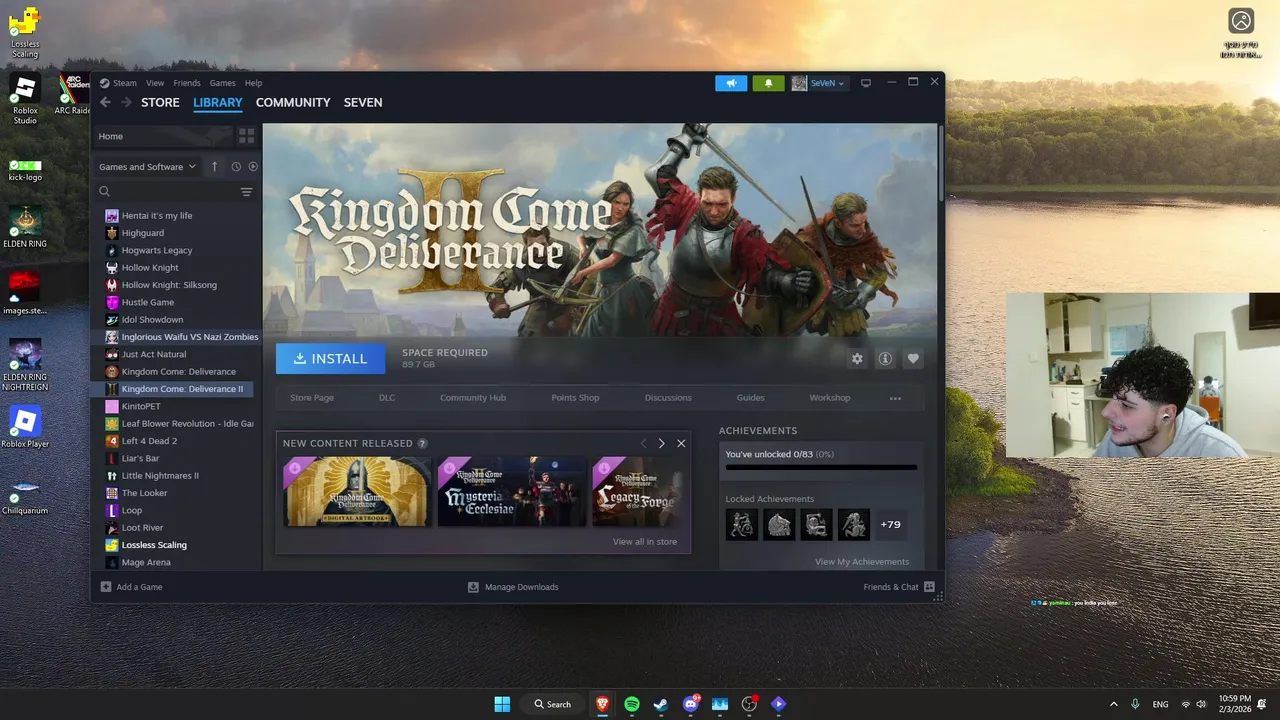Open the Discussions link
The image size is (1280, 720).
click(668, 398)
